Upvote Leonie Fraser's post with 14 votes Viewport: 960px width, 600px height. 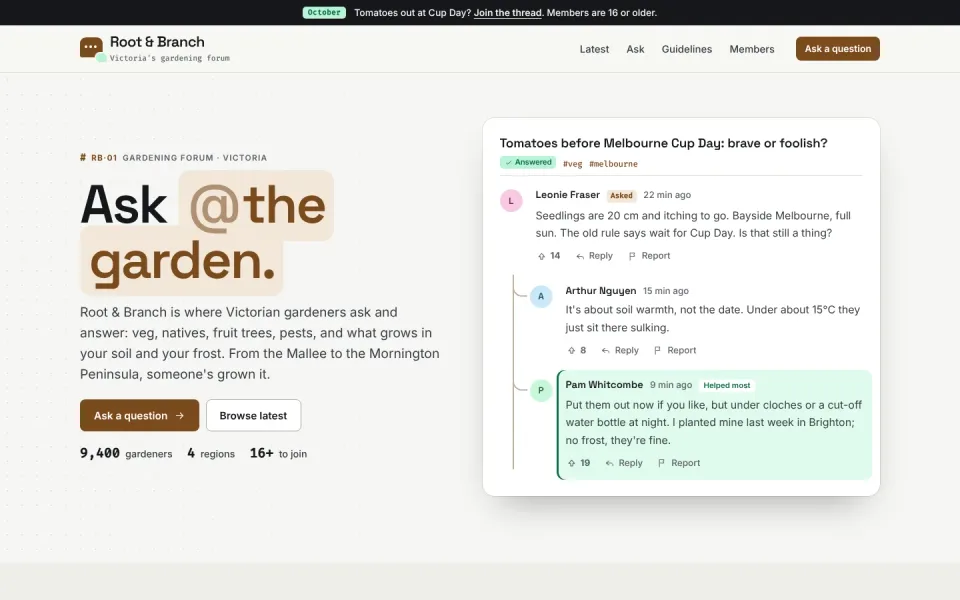[x=549, y=256]
